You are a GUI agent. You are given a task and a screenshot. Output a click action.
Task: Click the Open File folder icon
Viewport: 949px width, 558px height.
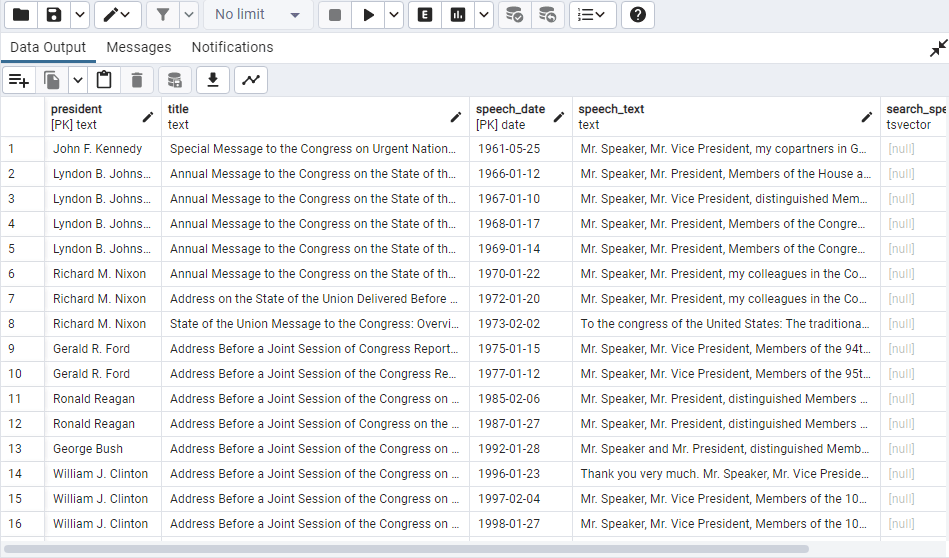[20, 15]
